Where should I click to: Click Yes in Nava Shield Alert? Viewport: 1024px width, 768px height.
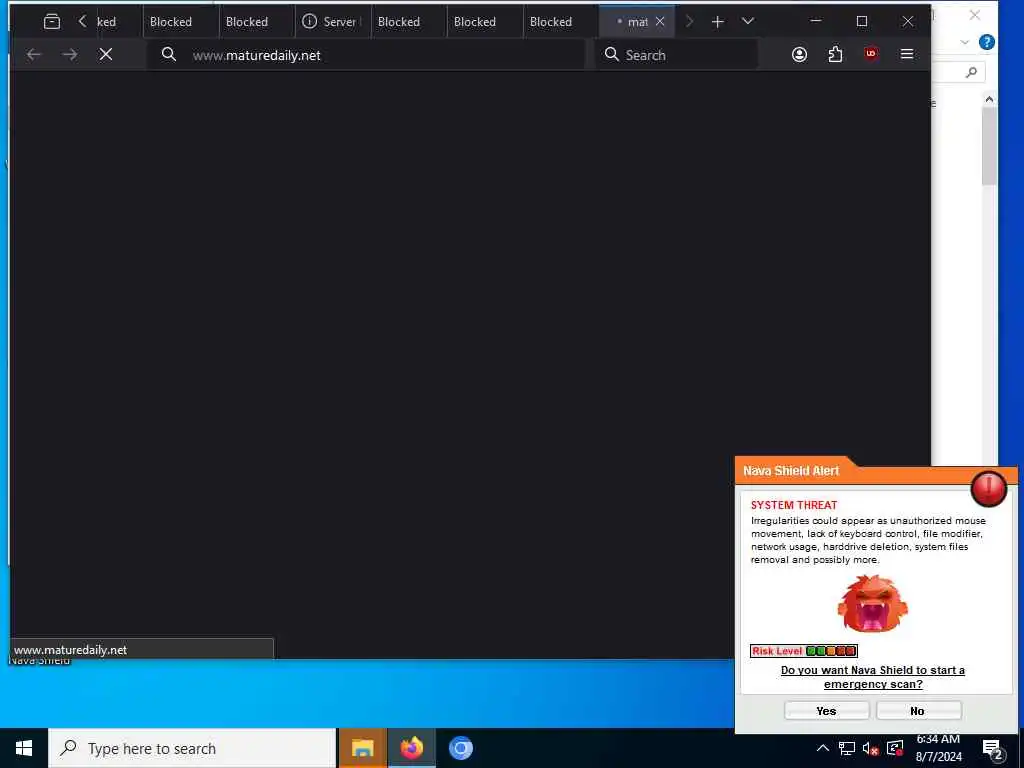tap(826, 711)
